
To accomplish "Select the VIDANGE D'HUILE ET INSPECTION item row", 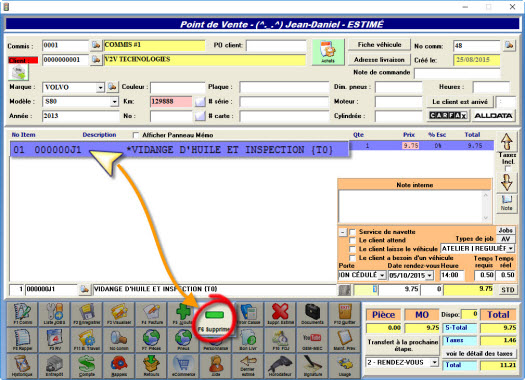I will [252, 149].
